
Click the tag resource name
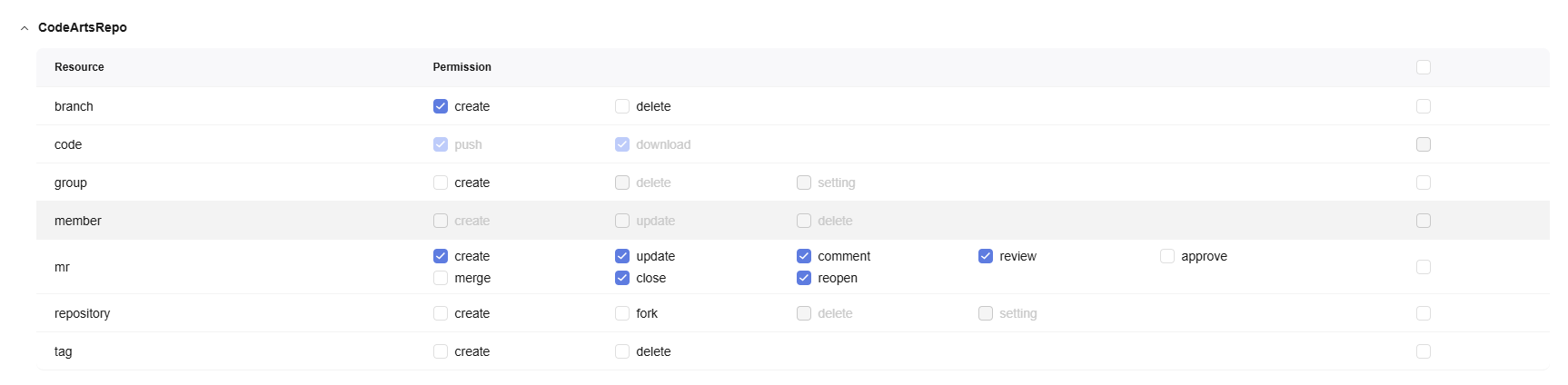64,351
